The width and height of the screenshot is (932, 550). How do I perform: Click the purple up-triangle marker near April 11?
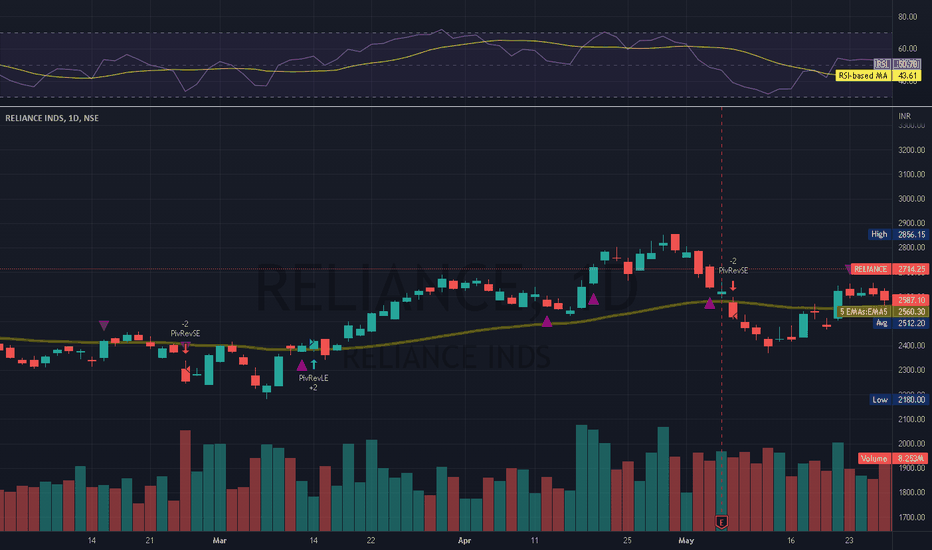click(x=547, y=321)
